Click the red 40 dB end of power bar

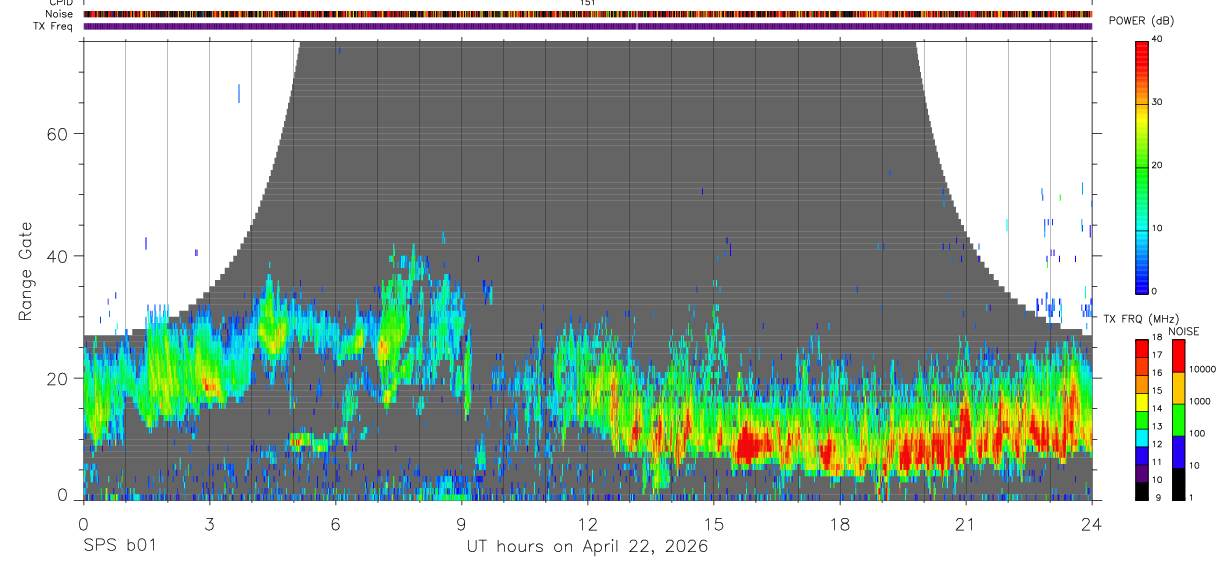pos(1141,44)
